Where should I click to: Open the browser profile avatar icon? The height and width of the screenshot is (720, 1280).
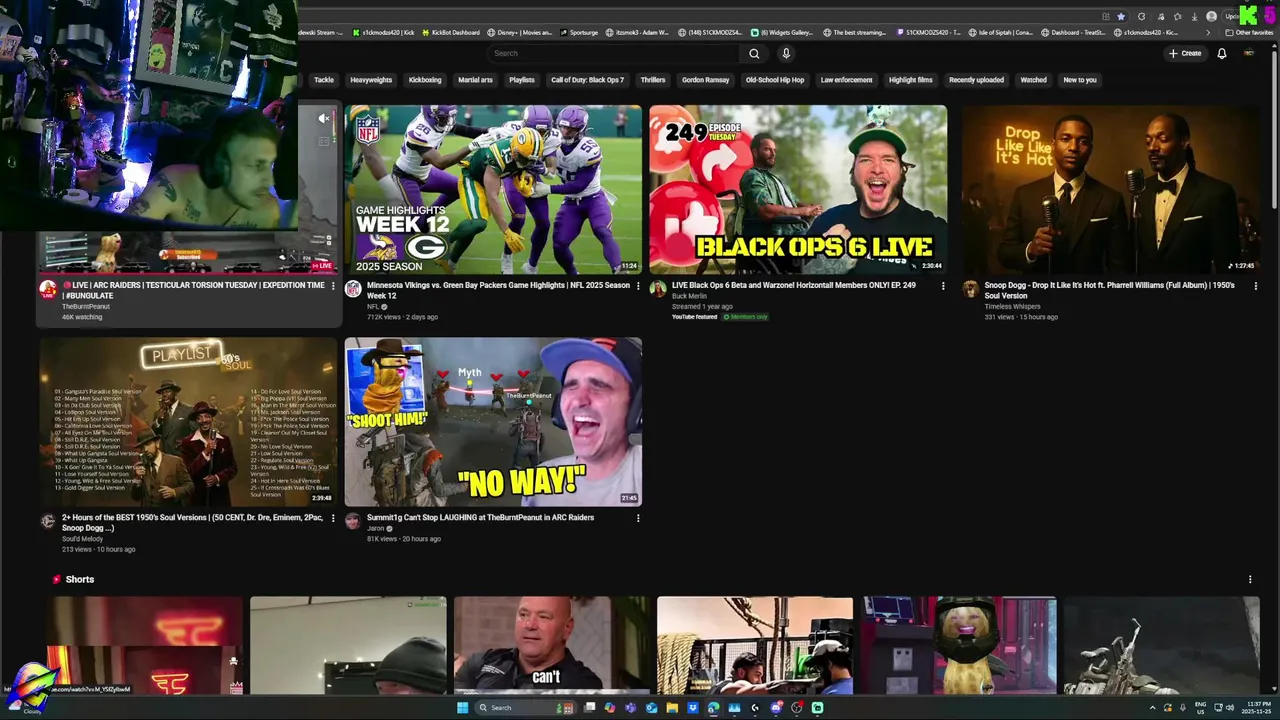[x=1212, y=17]
